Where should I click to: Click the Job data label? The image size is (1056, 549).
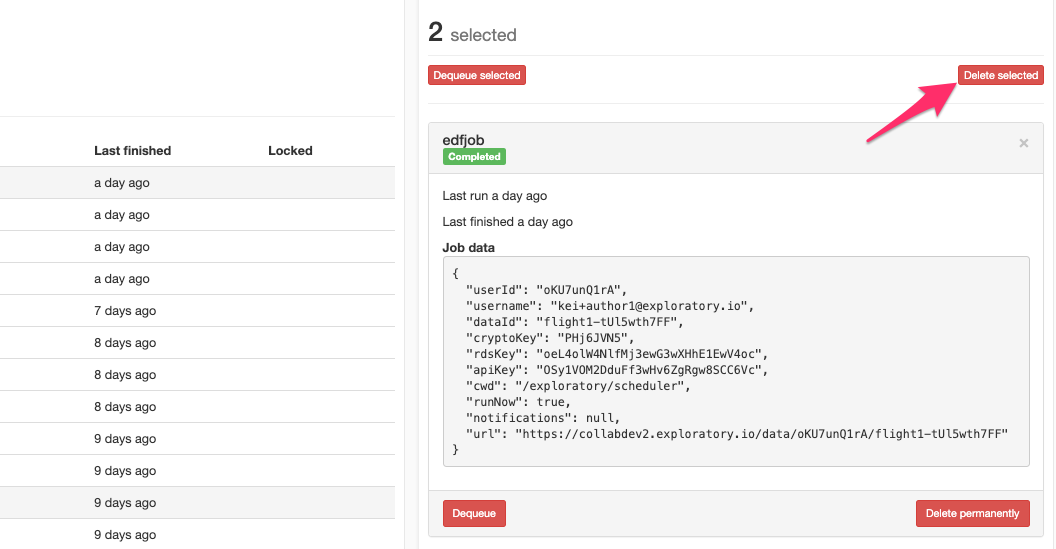468,248
